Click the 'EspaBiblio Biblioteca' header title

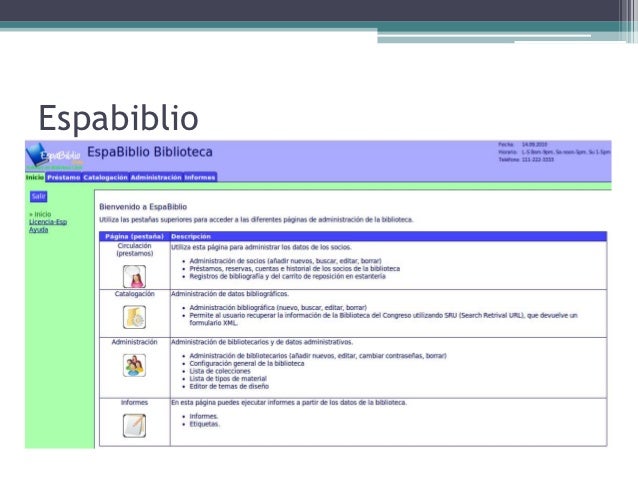coord(150,152)
